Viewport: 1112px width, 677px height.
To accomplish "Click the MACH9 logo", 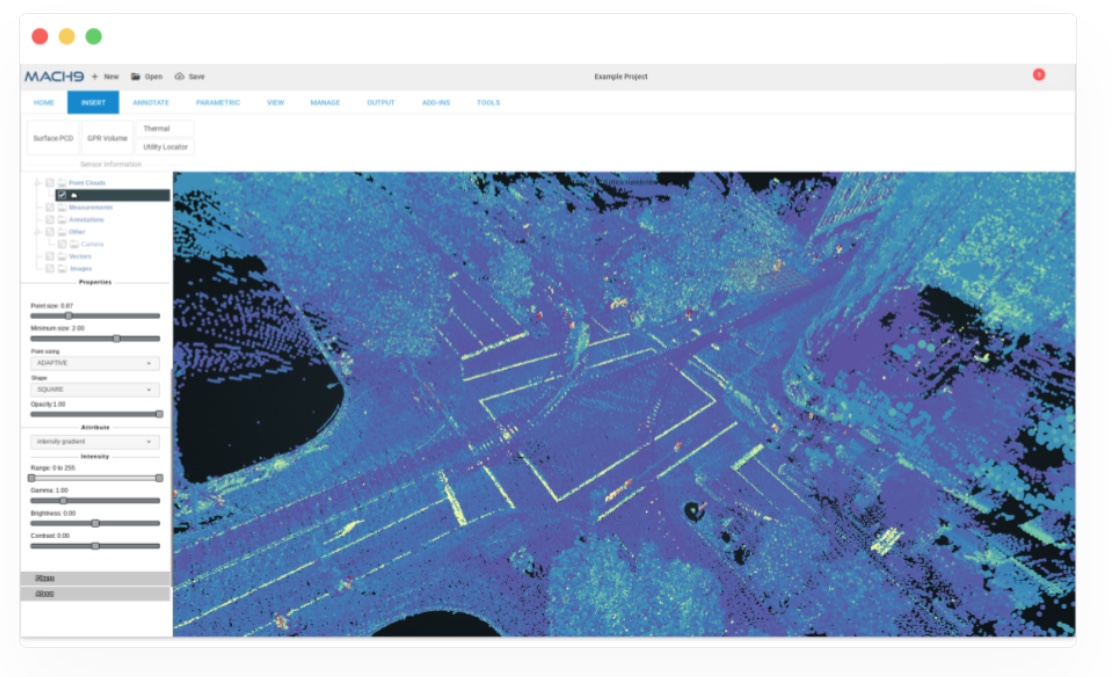I will tap(54, 77).
